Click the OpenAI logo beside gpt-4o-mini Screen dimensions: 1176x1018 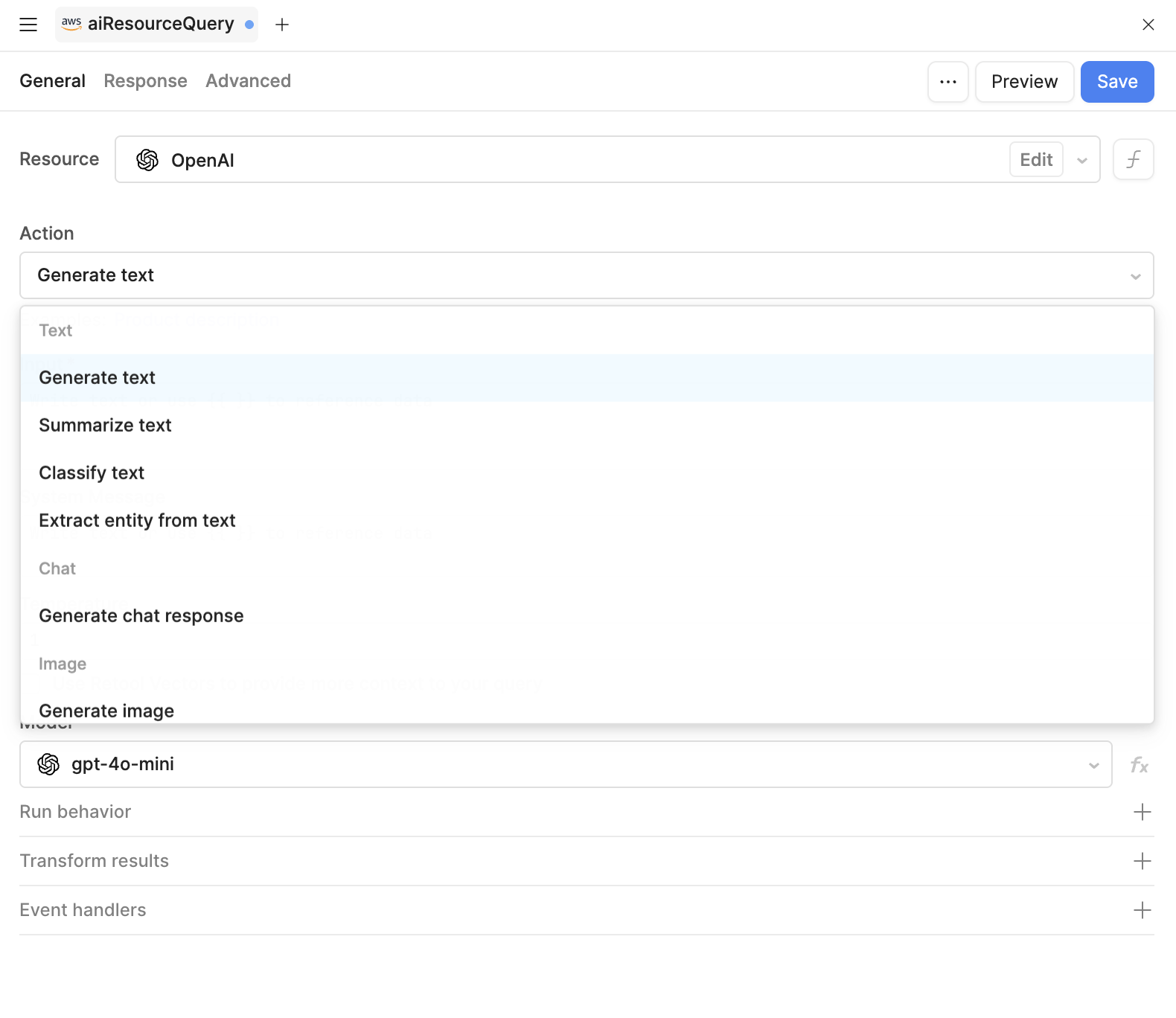coord(48,764)
